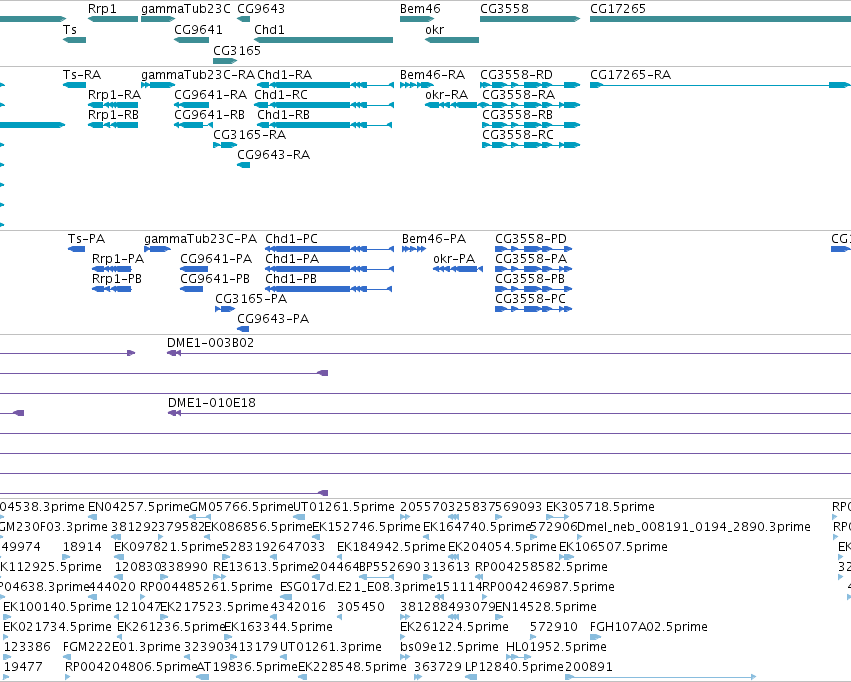Click the CG17265-RA transcript label
The width and height of the screenshot is (851, 682).
(x=630, y=75)
